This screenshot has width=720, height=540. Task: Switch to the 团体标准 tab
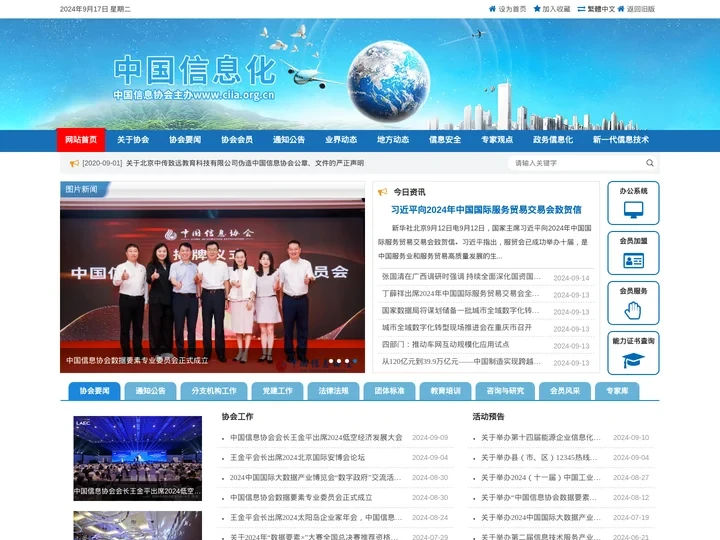pos(389,391)
